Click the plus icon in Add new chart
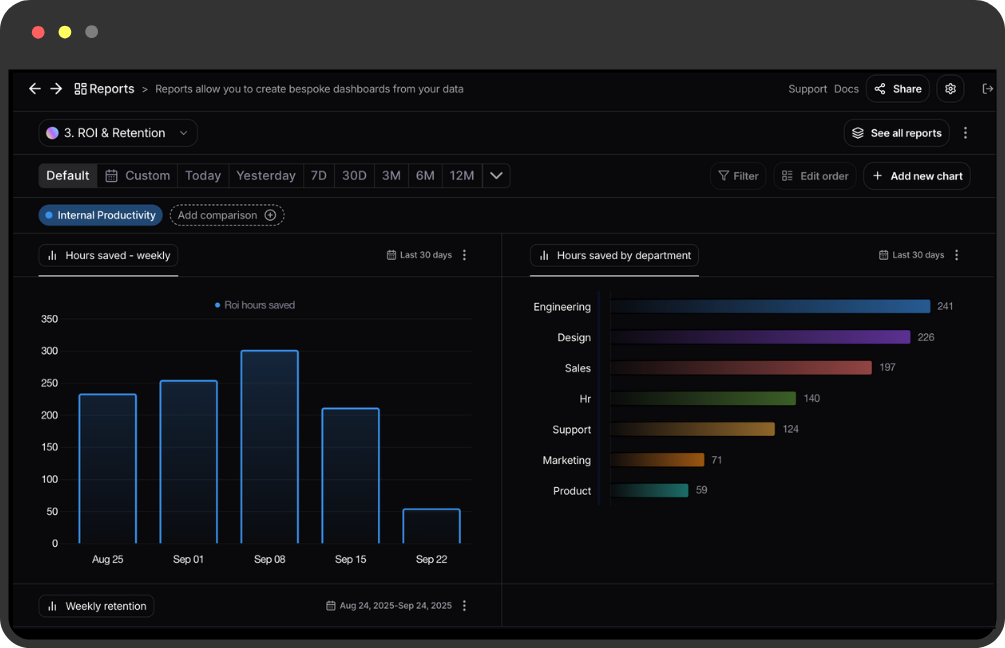Image resolution: width=1005 pixels, height=648 pixels. [x=877, y=176]
